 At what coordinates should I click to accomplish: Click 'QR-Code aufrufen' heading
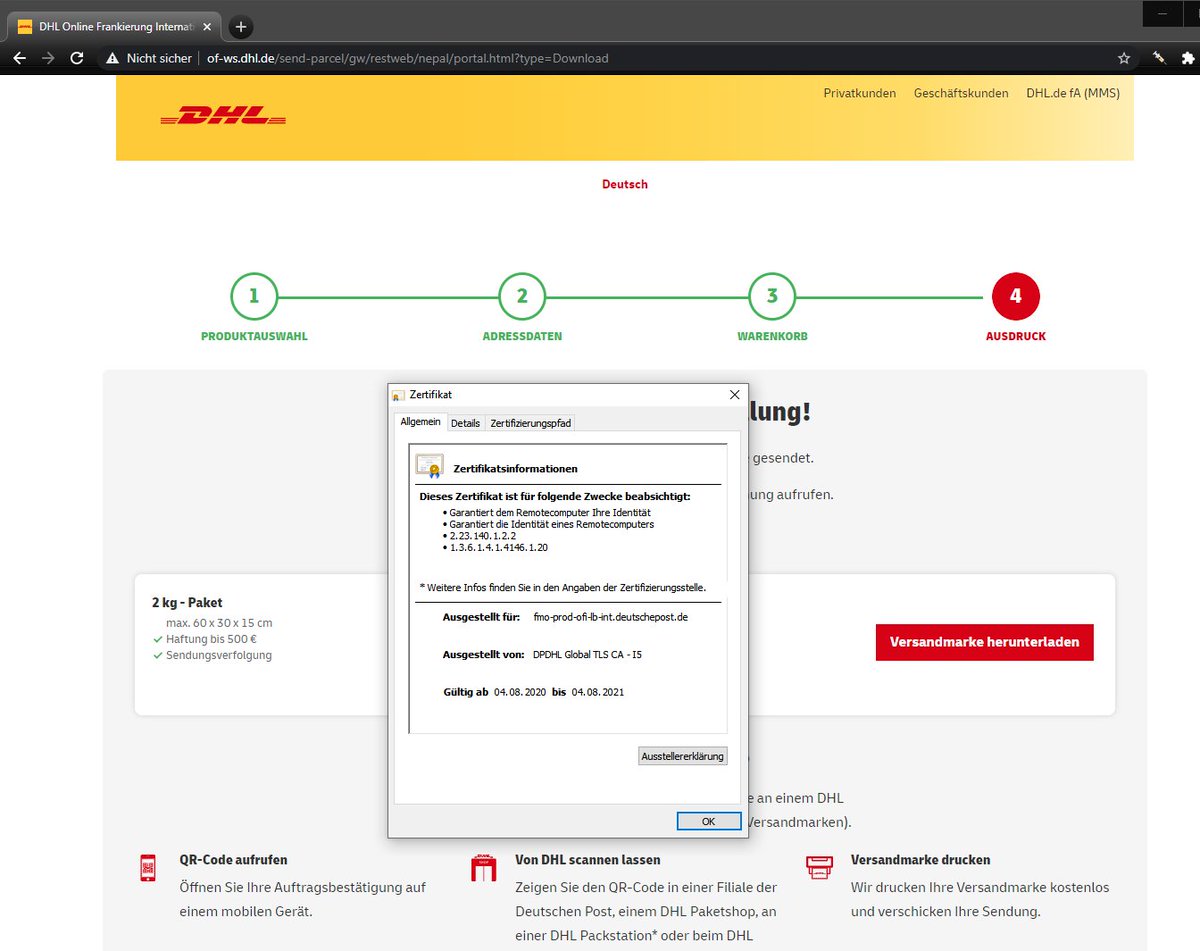(x=234, y=860)
